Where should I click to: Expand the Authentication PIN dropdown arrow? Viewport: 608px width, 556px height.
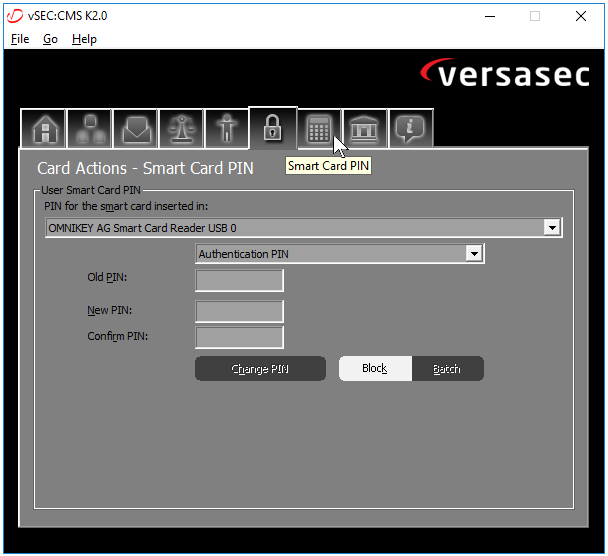[474, 254]
